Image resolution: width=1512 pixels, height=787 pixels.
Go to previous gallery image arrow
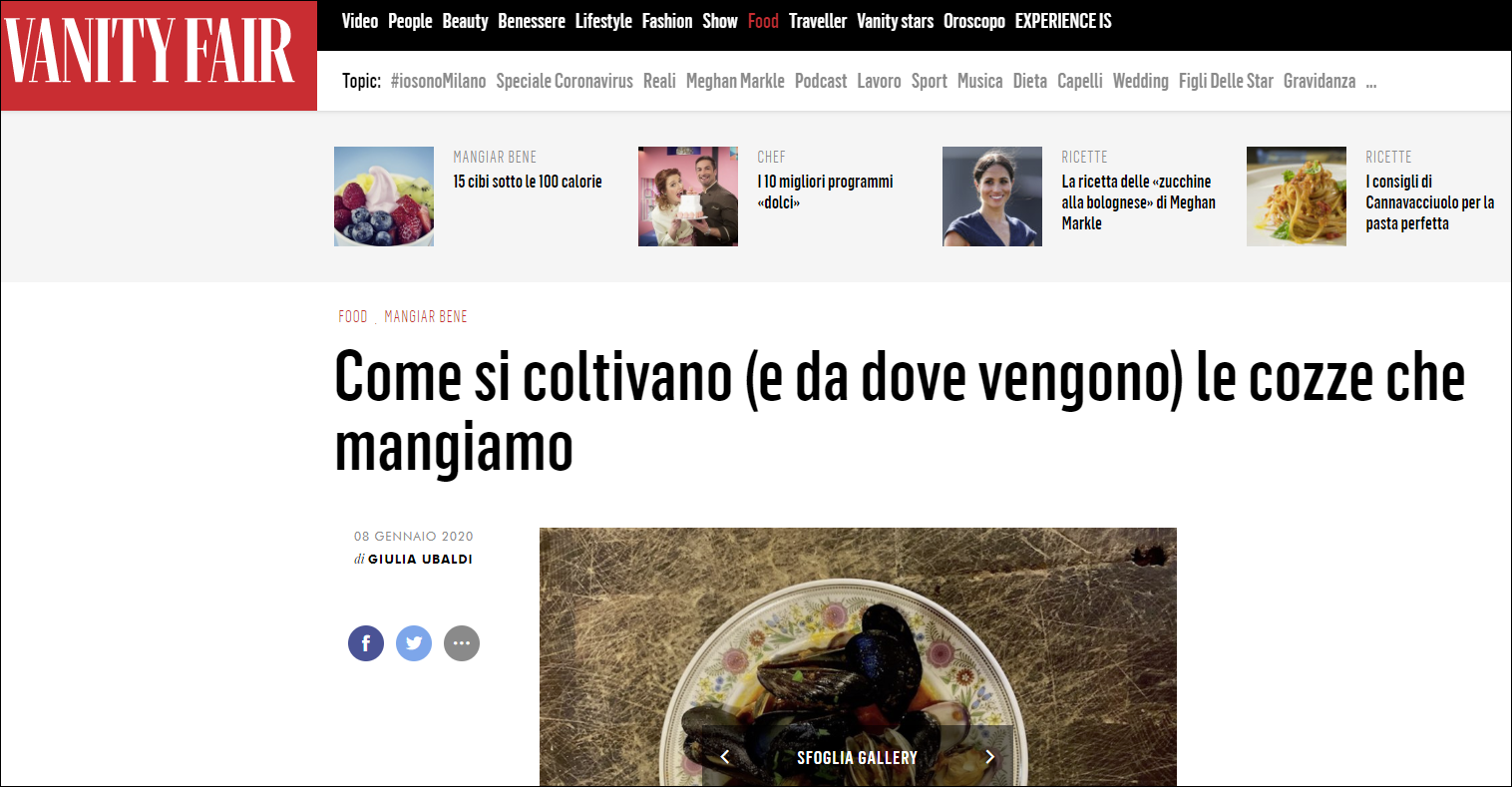point(725,757)
